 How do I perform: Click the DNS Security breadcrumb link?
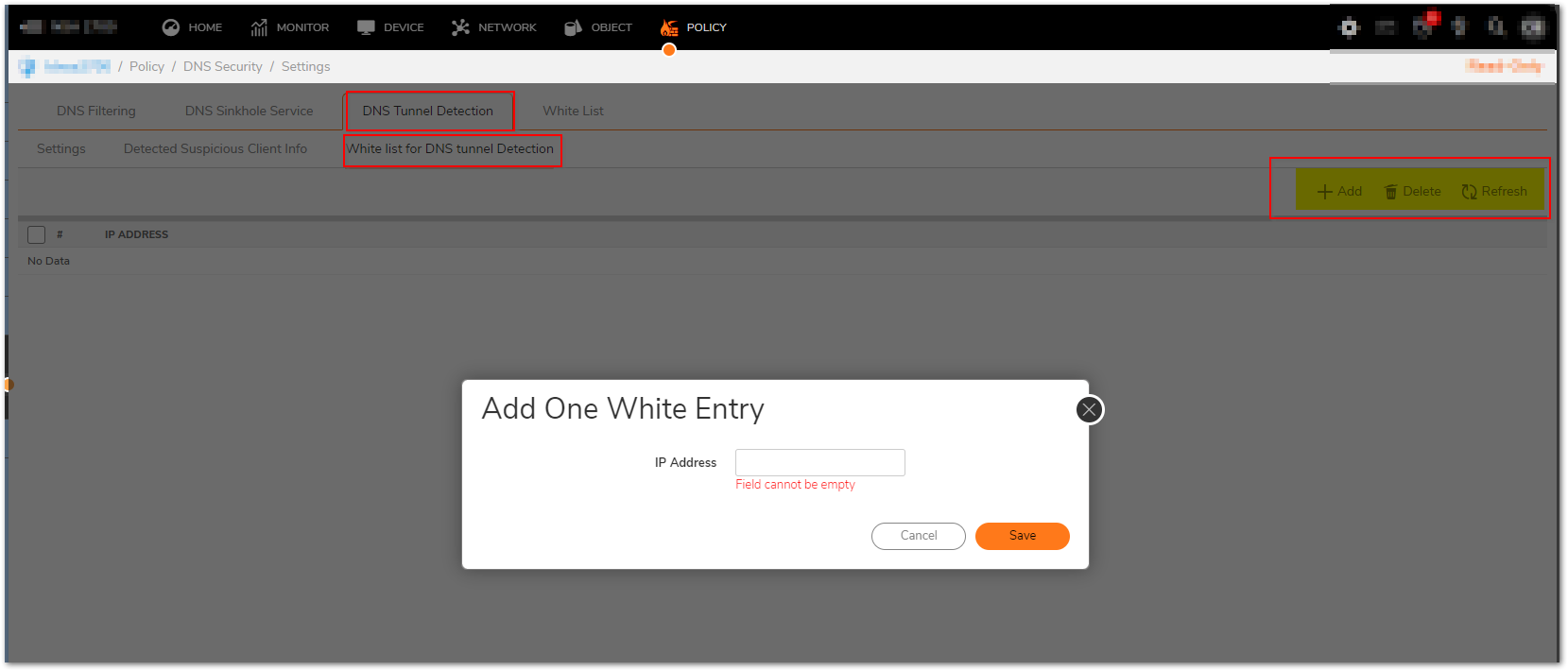click(223, 66)
